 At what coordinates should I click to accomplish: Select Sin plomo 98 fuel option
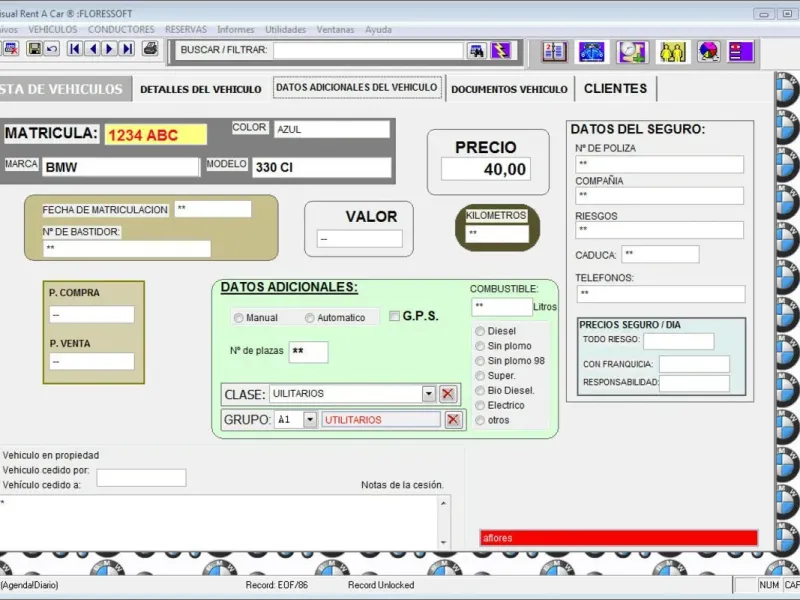point(480,361)
